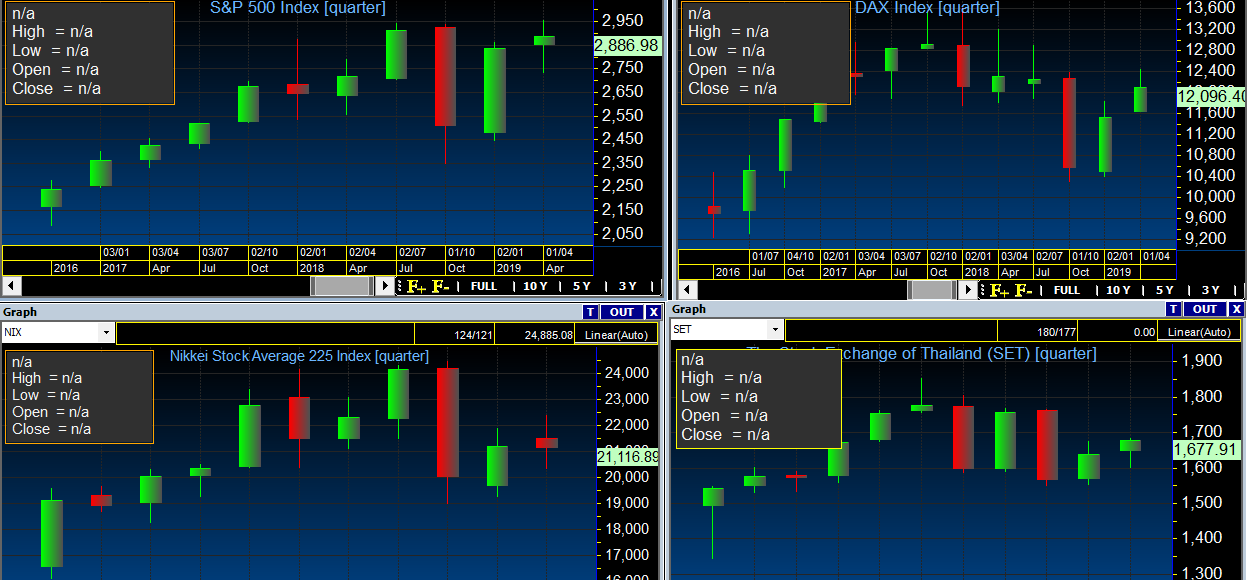The height and width of the screenshot is (580, 1247).
Task: Click the F- zoom-out icon on S&P 500 chart
Action: [440, 287]
